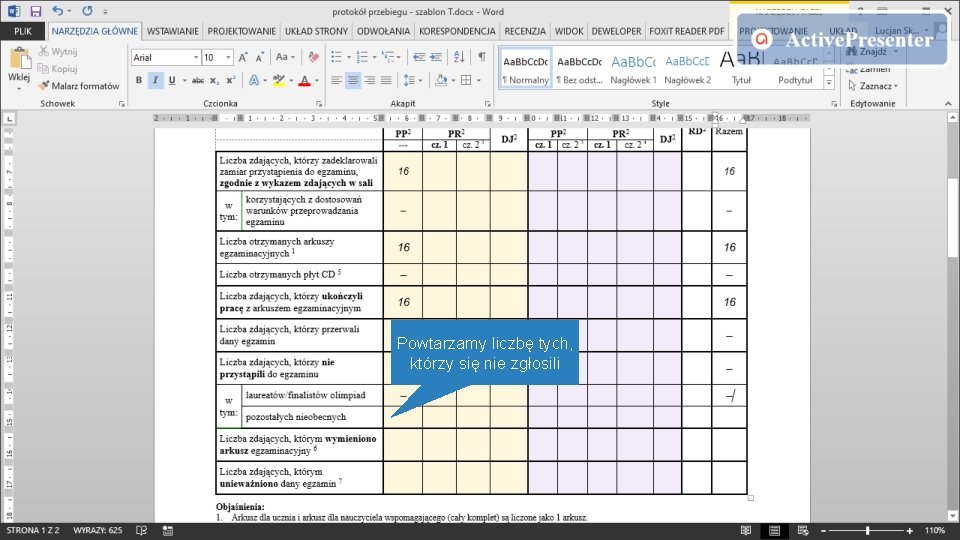Screen dimensions: 960x540
Task: Apply yellow text highlight color
Action: pyautogui.click(x=279, y=80)
